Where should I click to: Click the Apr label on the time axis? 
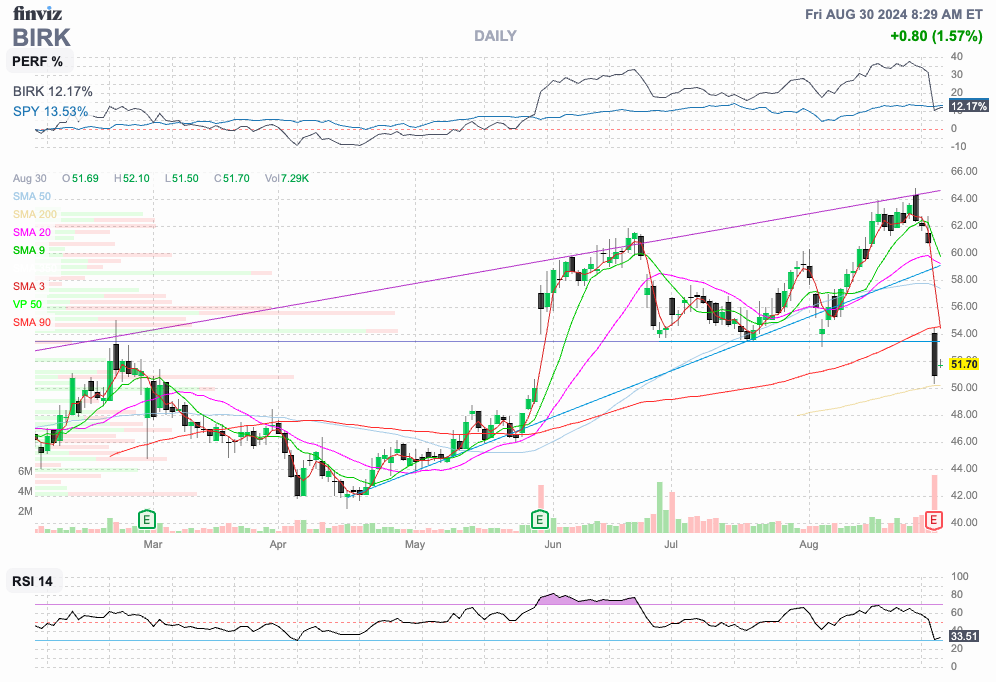[x=278, y=544]
